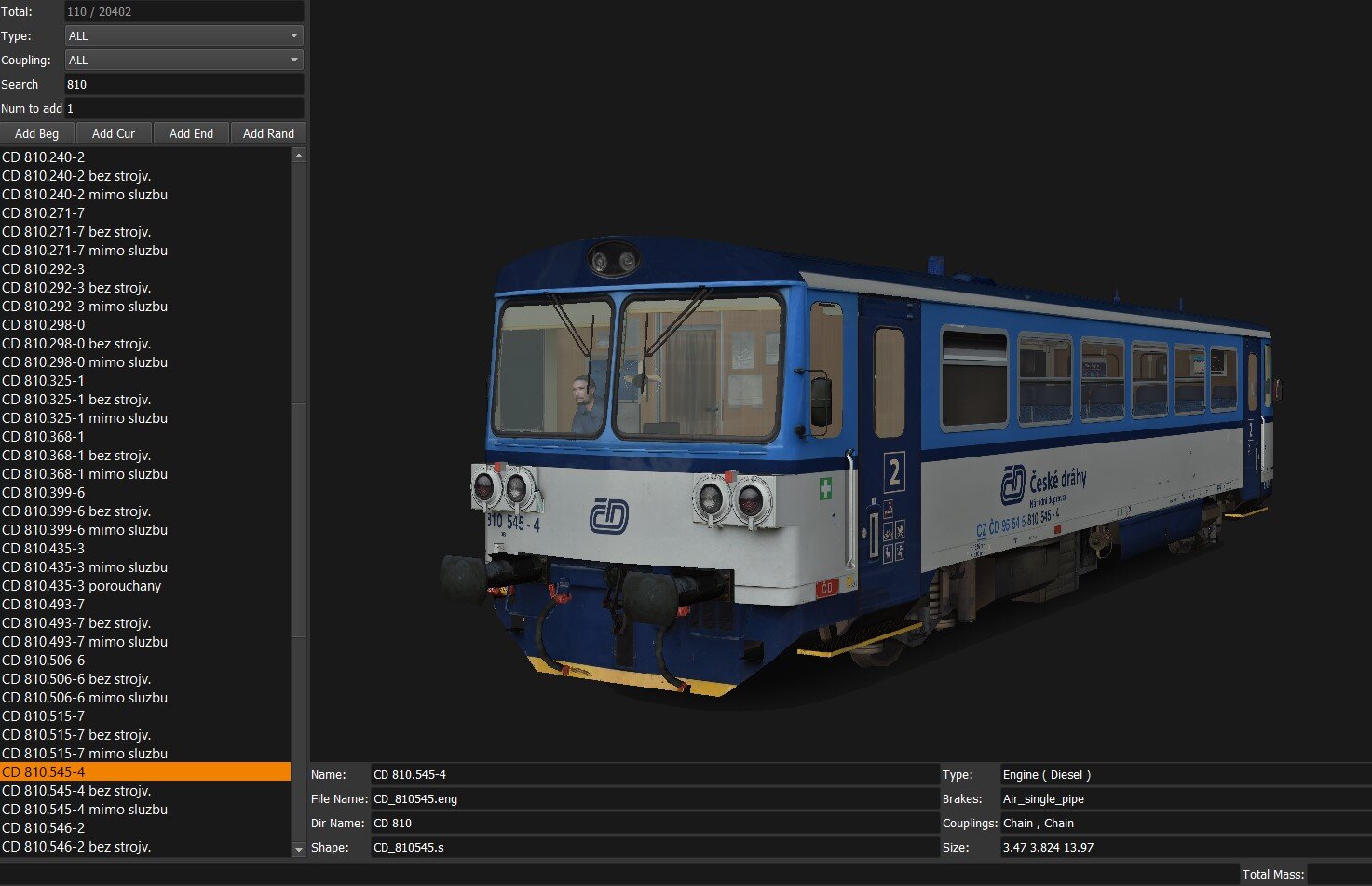Click the Couplings field Chain , Chain
This screenshot has height=886, width=1372.
click(1186, 823)
